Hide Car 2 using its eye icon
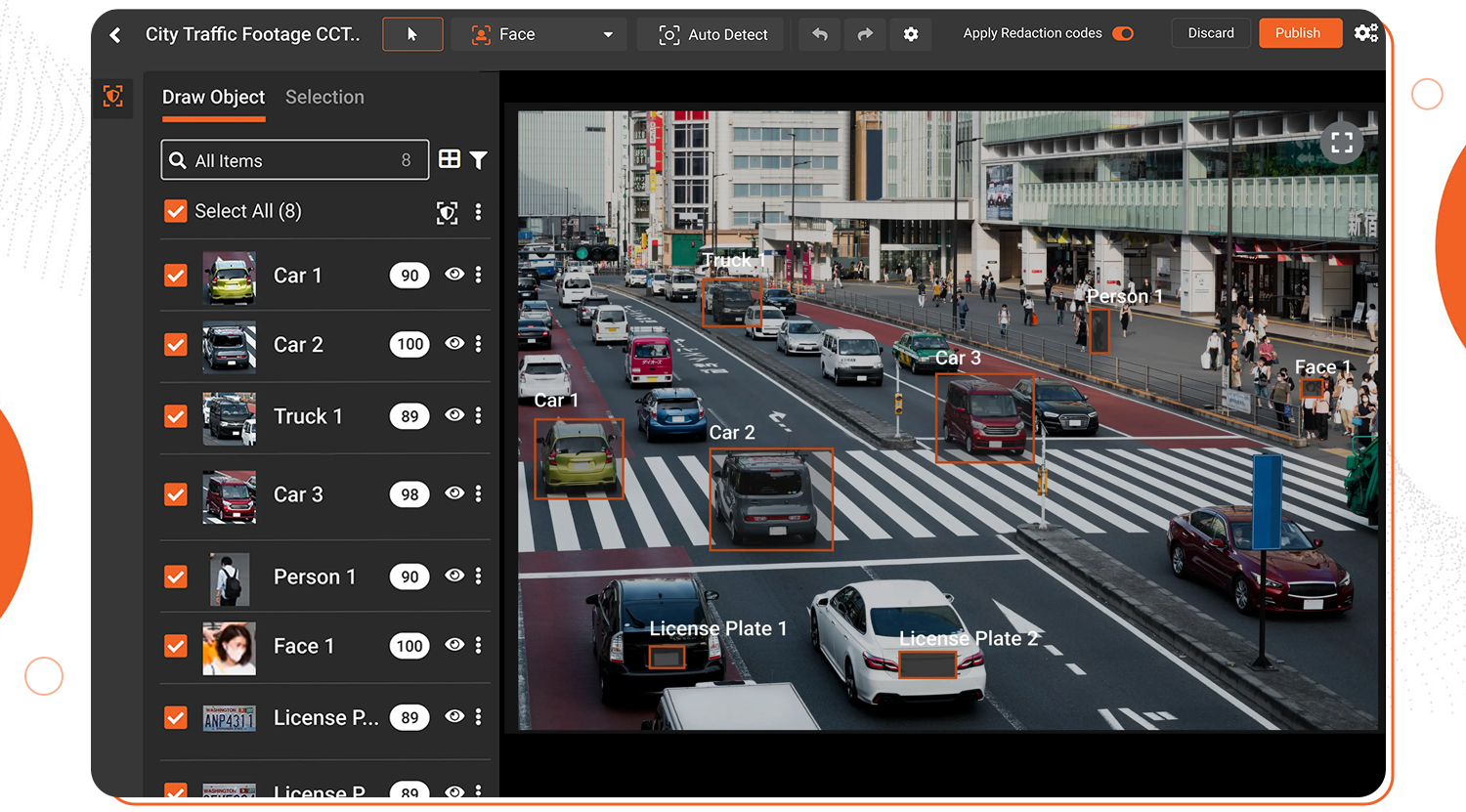 454,343
